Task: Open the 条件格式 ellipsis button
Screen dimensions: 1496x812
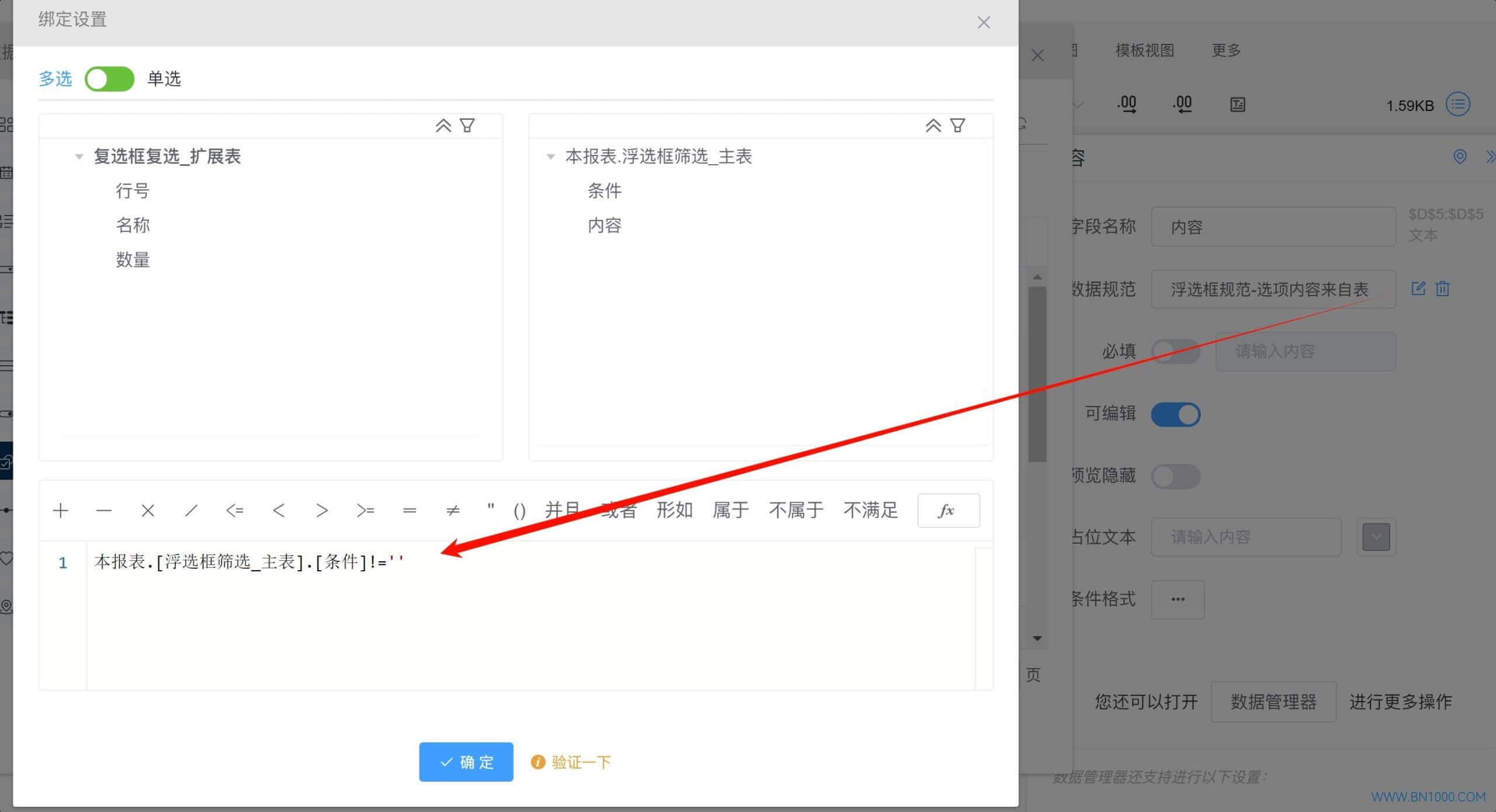Action: click(1178, 599)
